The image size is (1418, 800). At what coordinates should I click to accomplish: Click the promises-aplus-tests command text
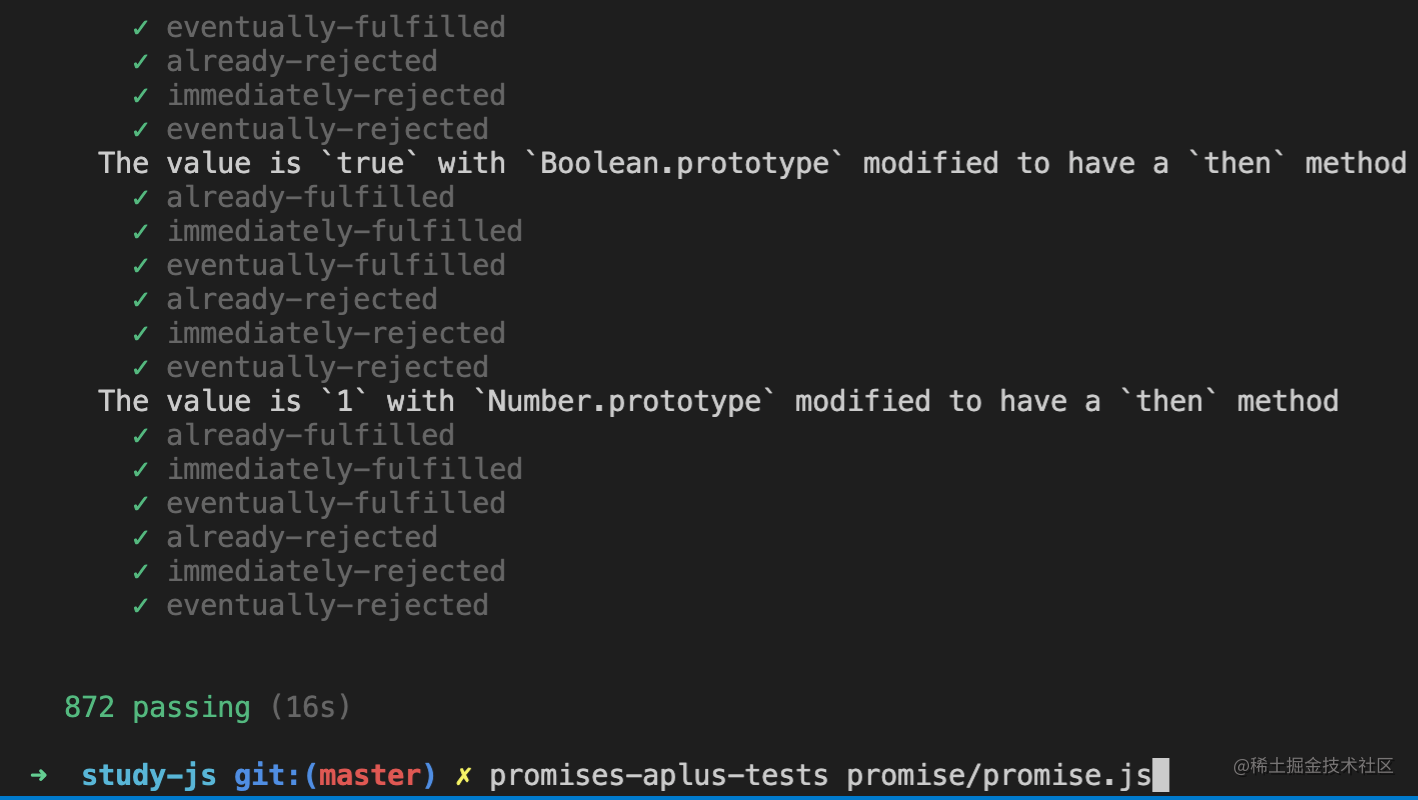pos(659,775)
